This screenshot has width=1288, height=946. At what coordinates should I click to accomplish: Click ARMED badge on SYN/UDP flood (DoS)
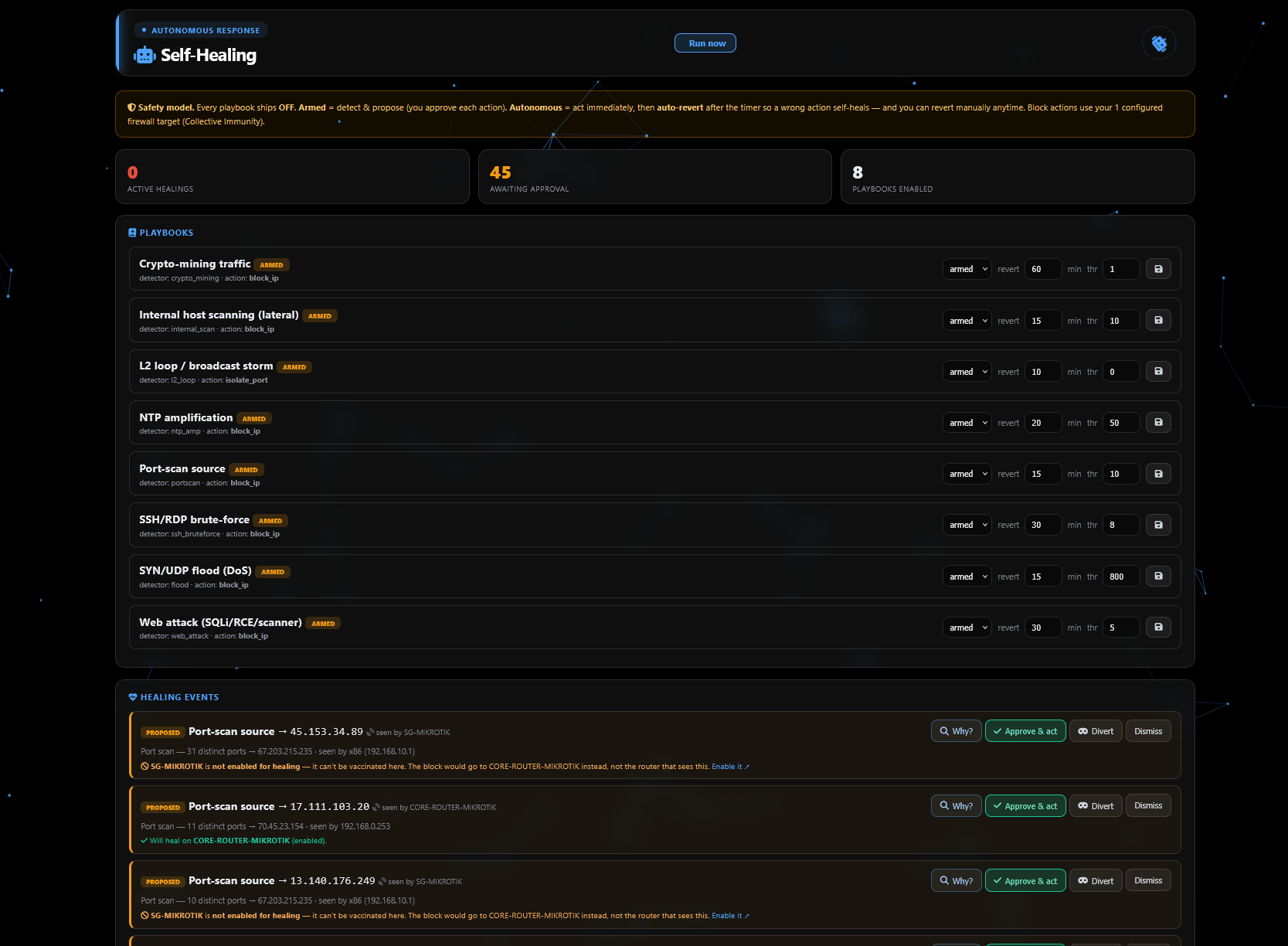point(273,572)
